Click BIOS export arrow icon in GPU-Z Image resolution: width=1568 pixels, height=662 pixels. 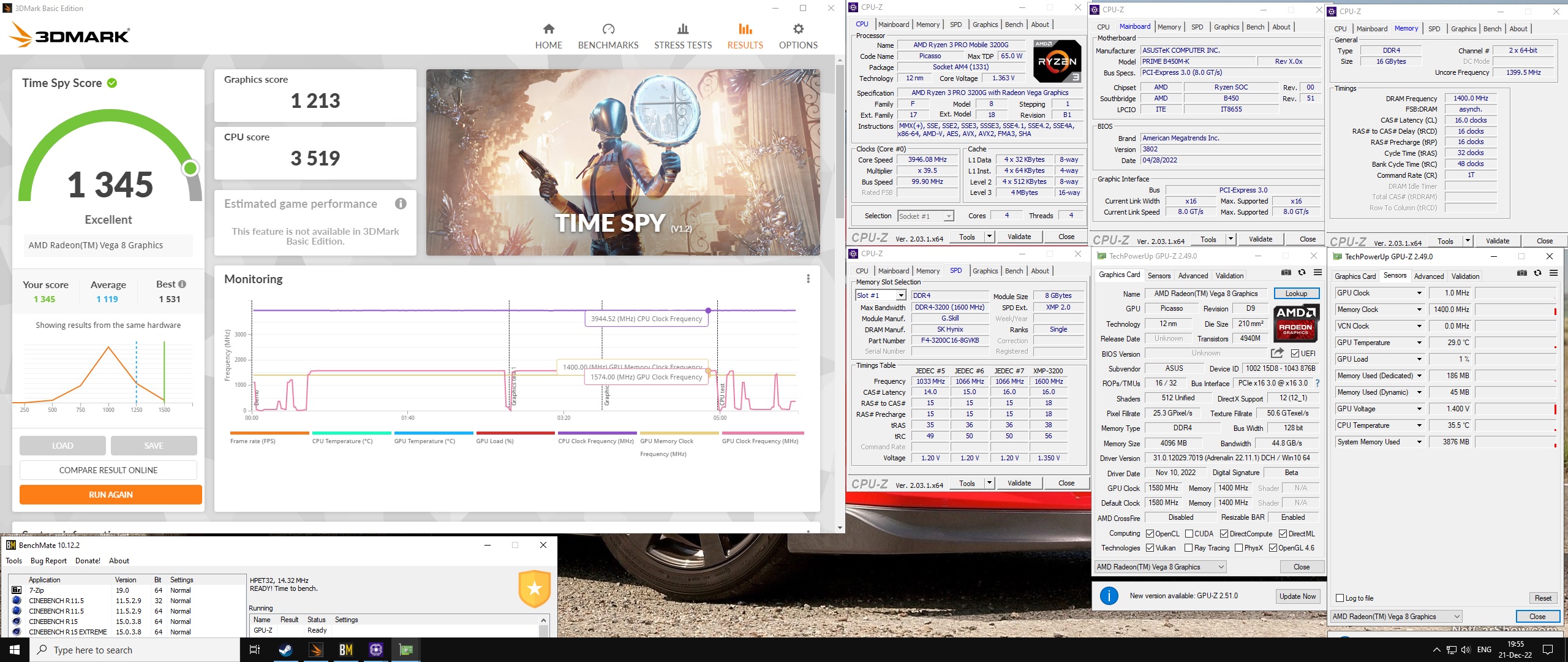click(1277, 353)
